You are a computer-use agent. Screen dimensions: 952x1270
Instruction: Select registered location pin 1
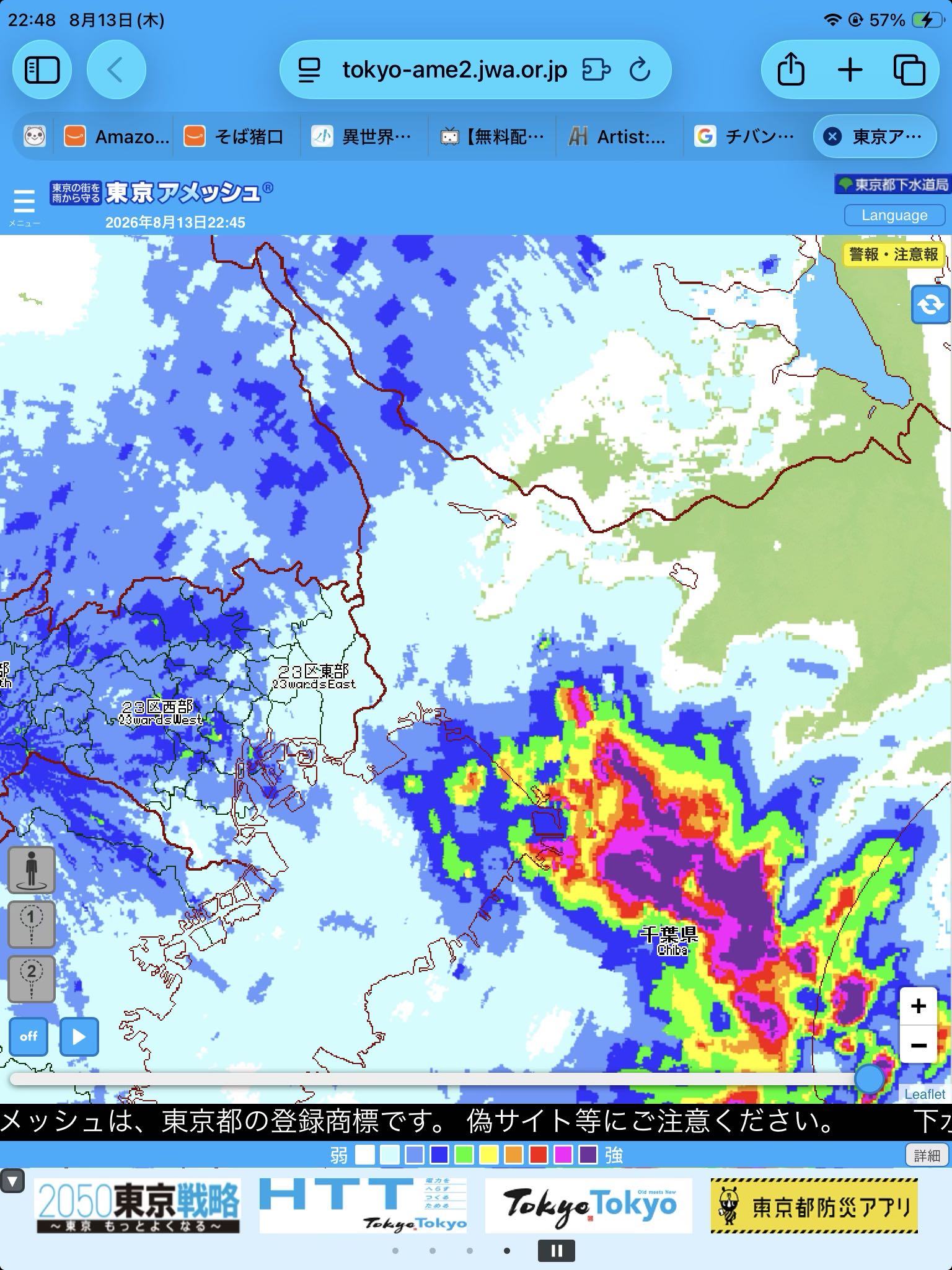pos(31,924)
